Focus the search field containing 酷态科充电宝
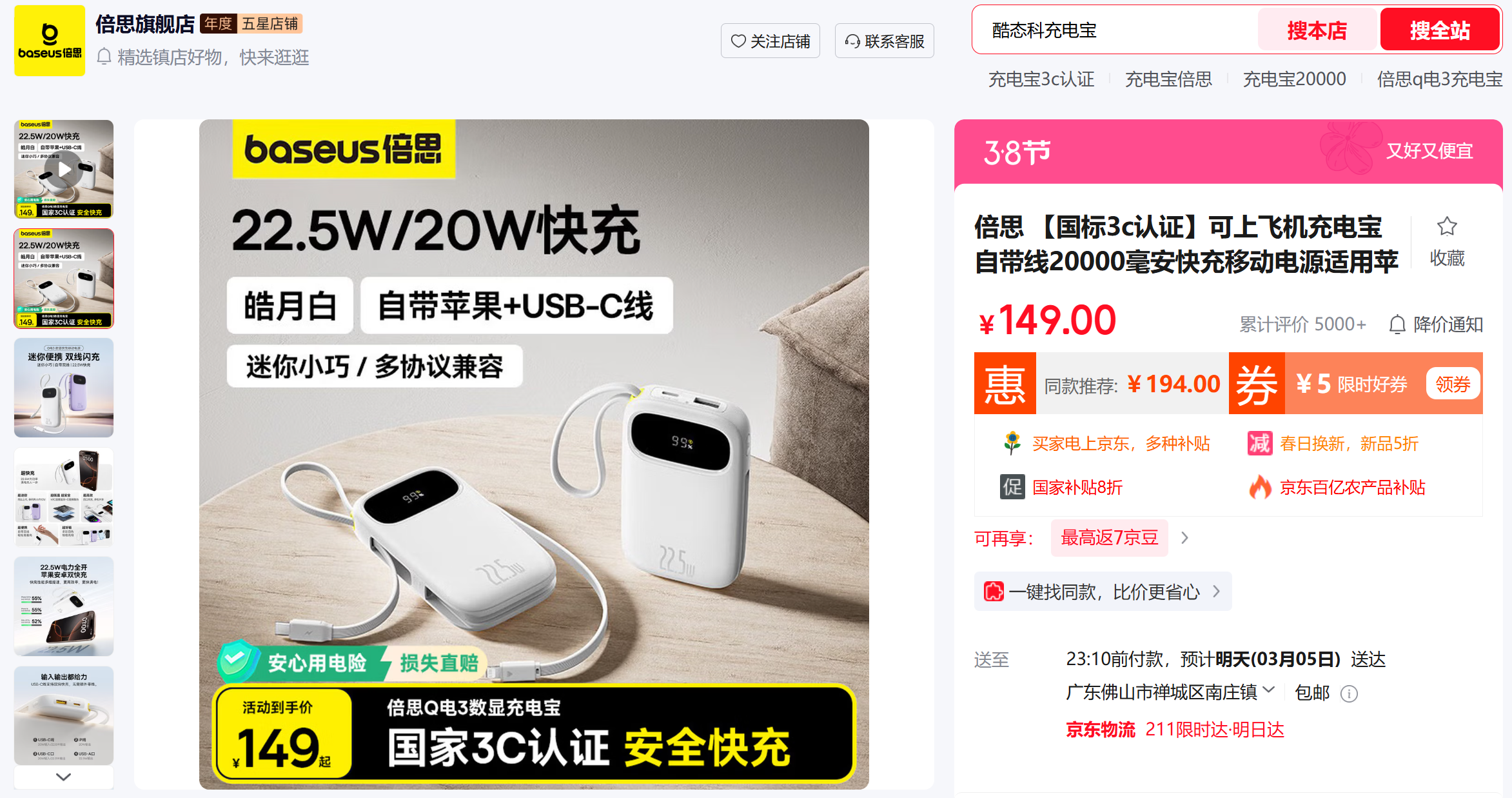Image resolution: width=1512 pixels, height=798 pixels. click(x=1115, y=30)
